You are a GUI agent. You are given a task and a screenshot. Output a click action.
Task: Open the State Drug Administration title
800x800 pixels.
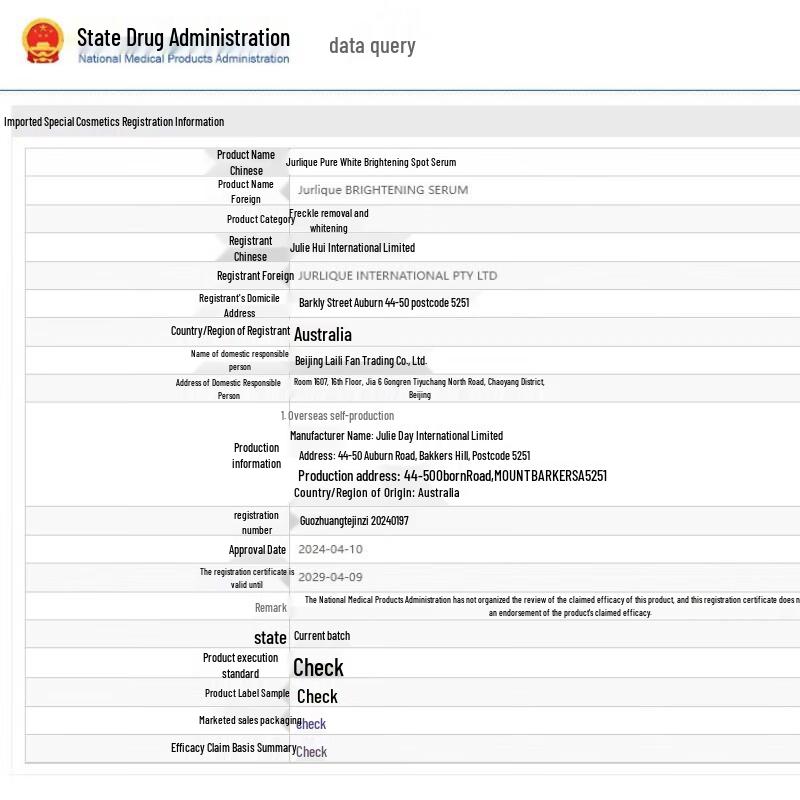tap(183, 38)
